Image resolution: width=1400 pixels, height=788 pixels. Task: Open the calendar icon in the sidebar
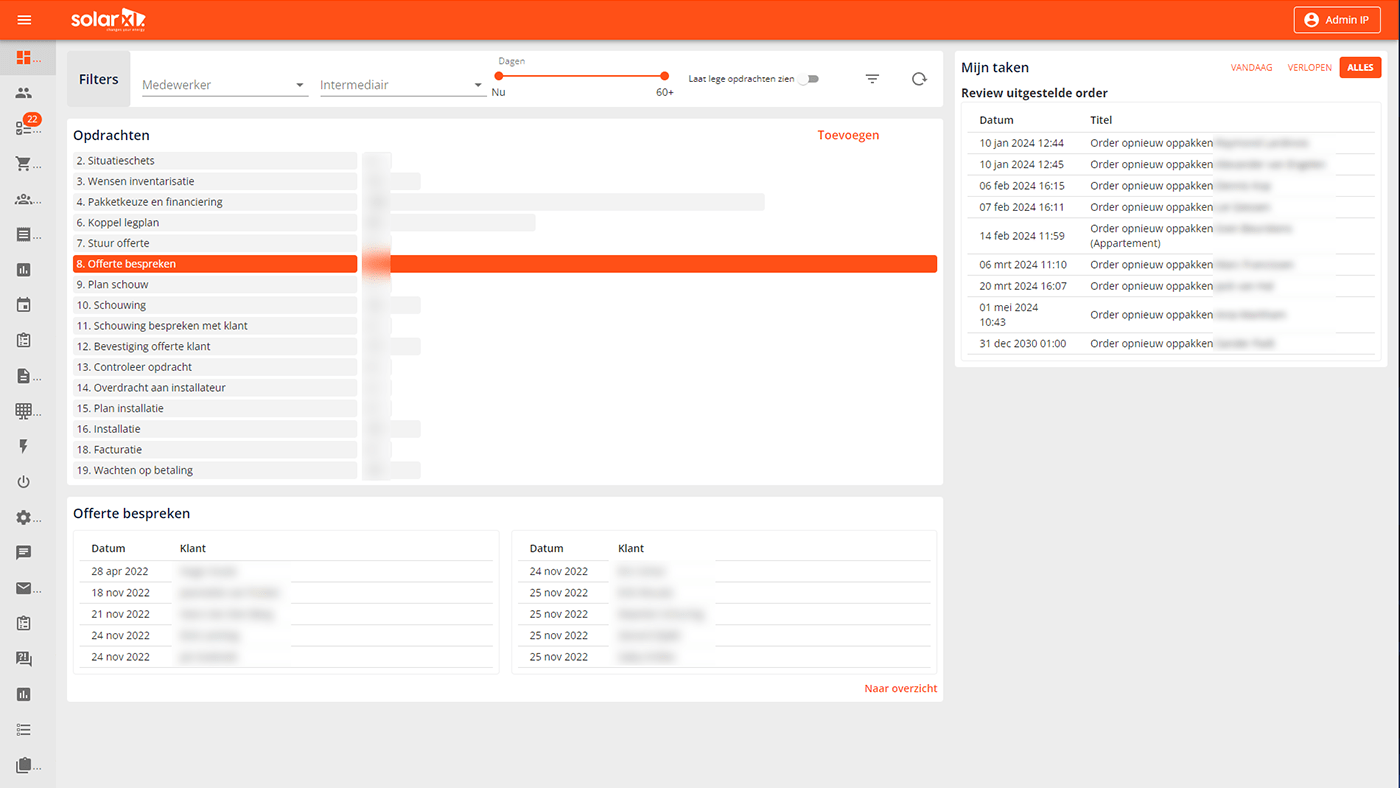[24, 305]
